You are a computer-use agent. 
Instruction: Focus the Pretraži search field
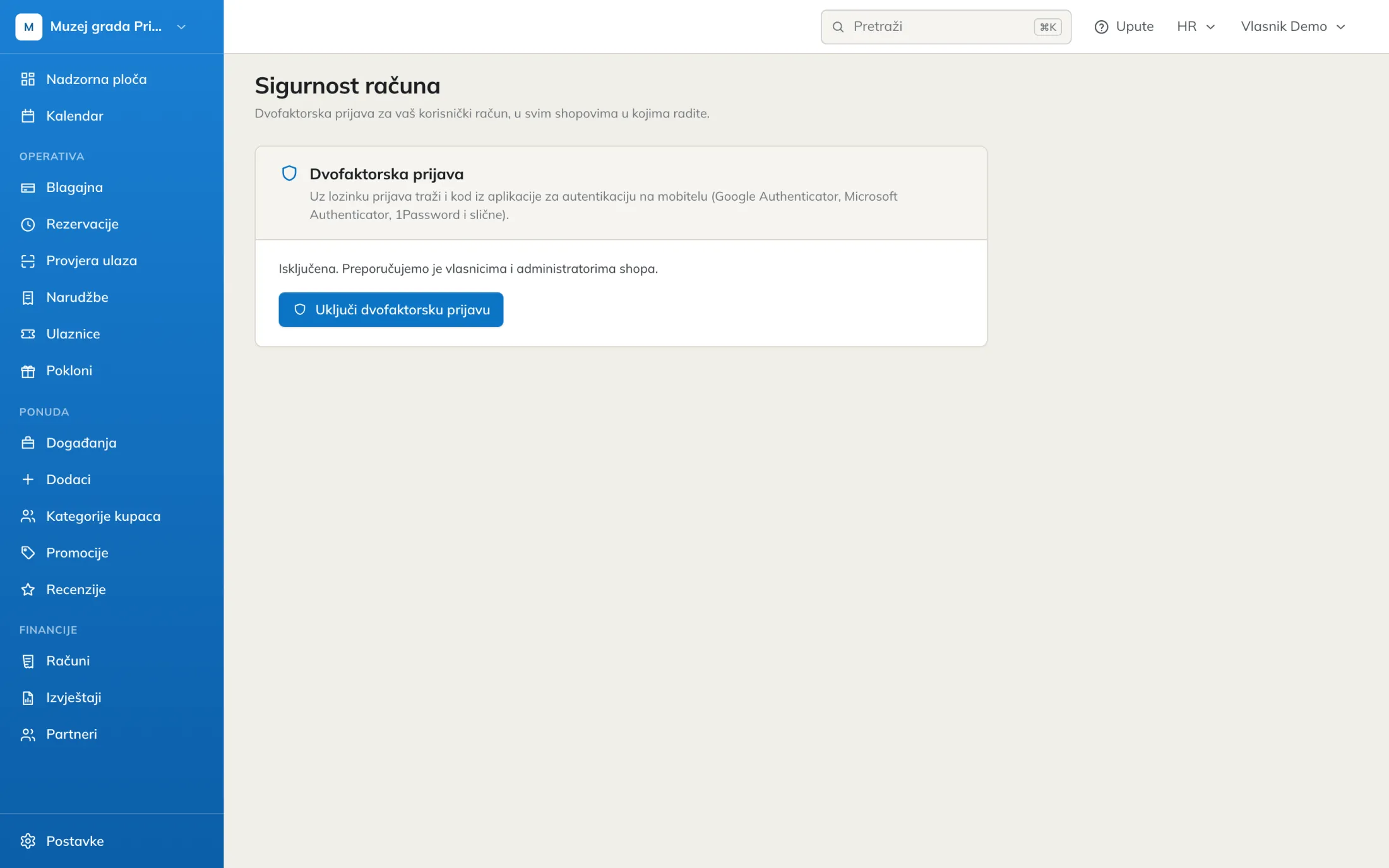click(x=946, y=27)
